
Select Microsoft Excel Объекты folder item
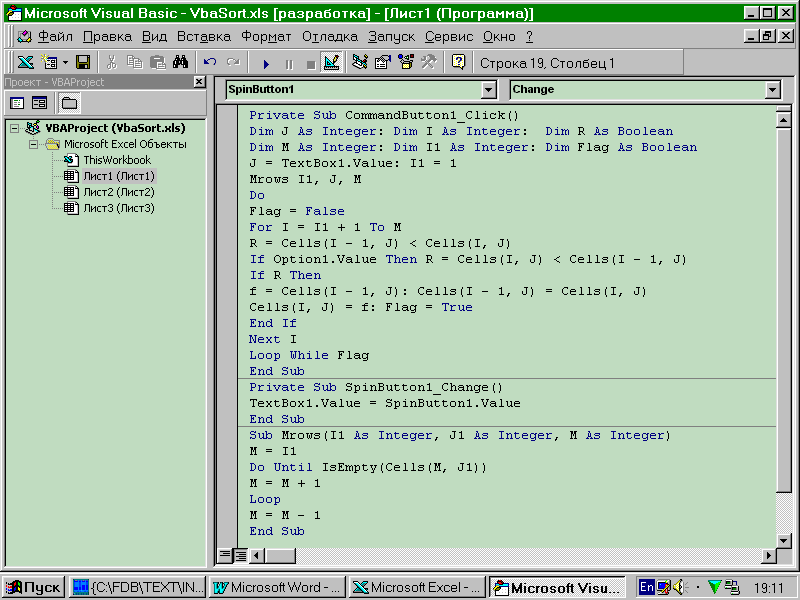[x=125, y=144]
